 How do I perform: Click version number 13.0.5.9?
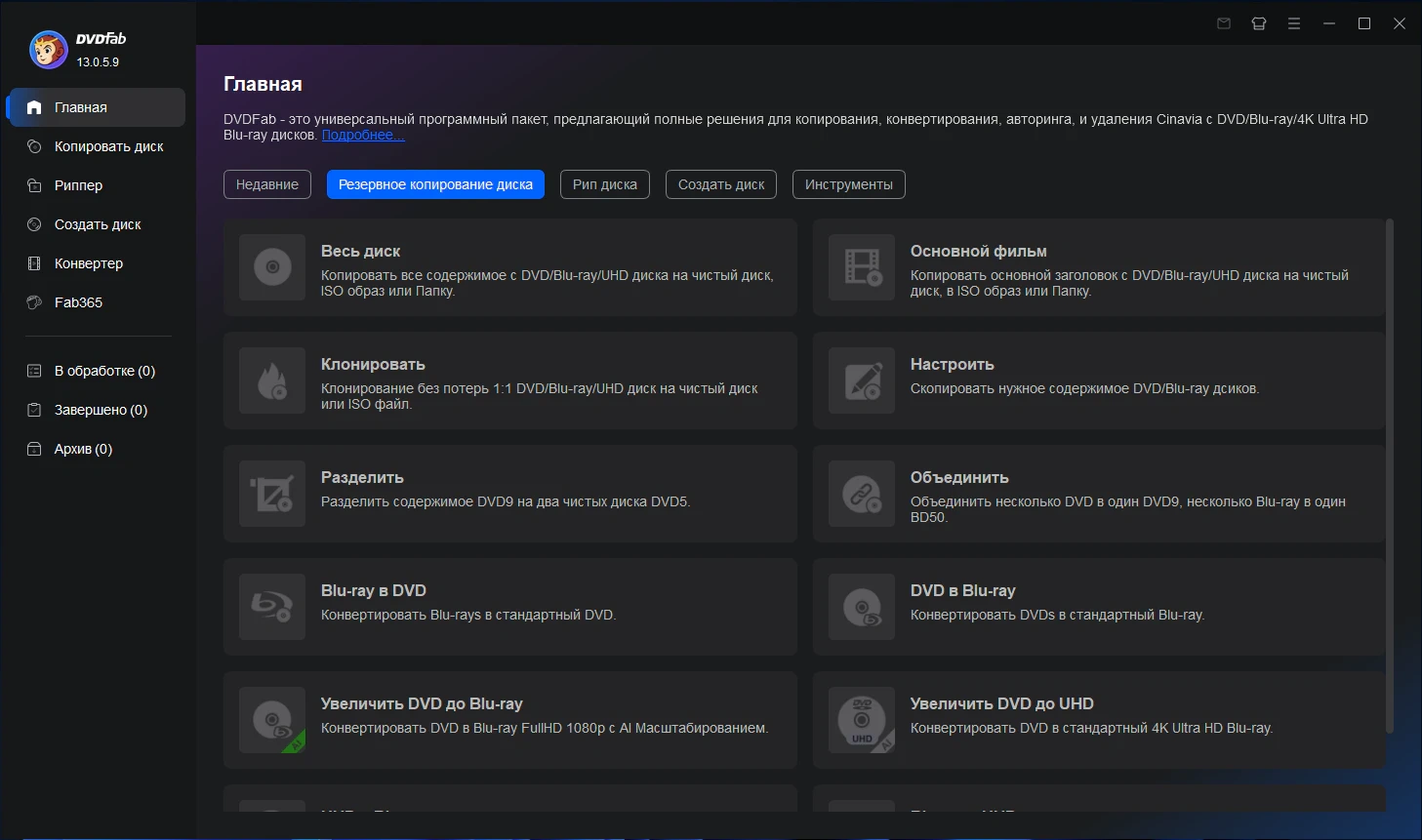tap(98, 61)
